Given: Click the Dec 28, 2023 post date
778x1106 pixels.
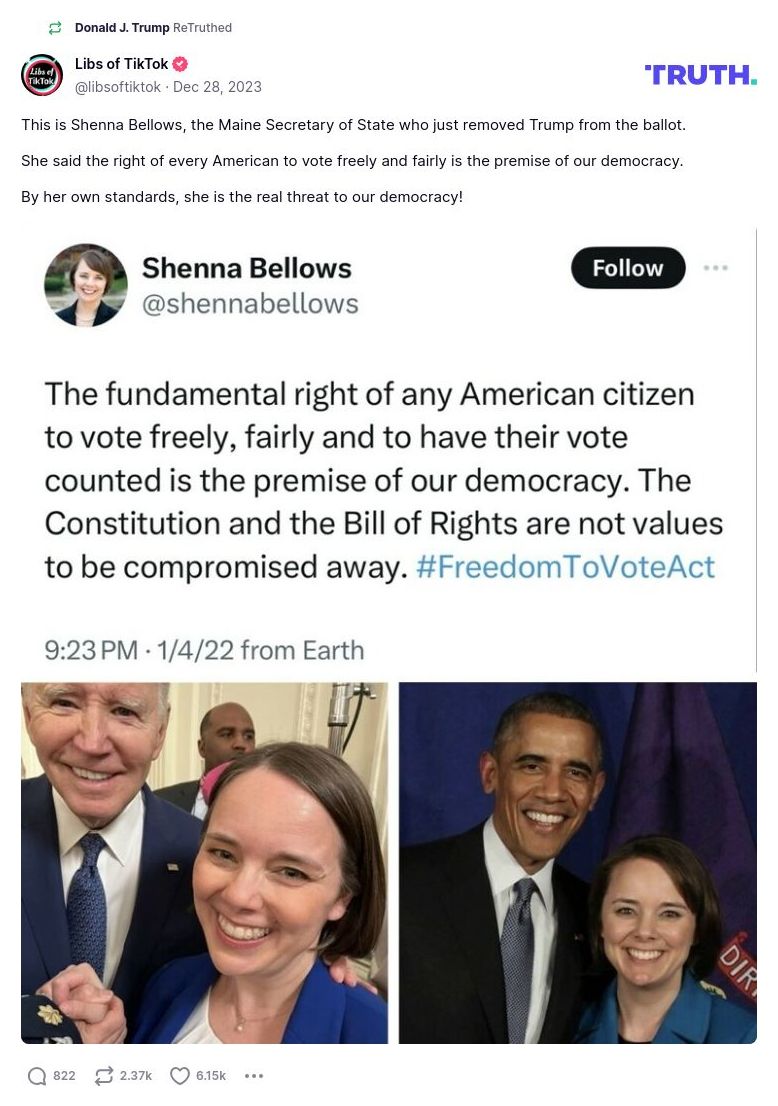Looking at the screenshot, I should point(217,87).
